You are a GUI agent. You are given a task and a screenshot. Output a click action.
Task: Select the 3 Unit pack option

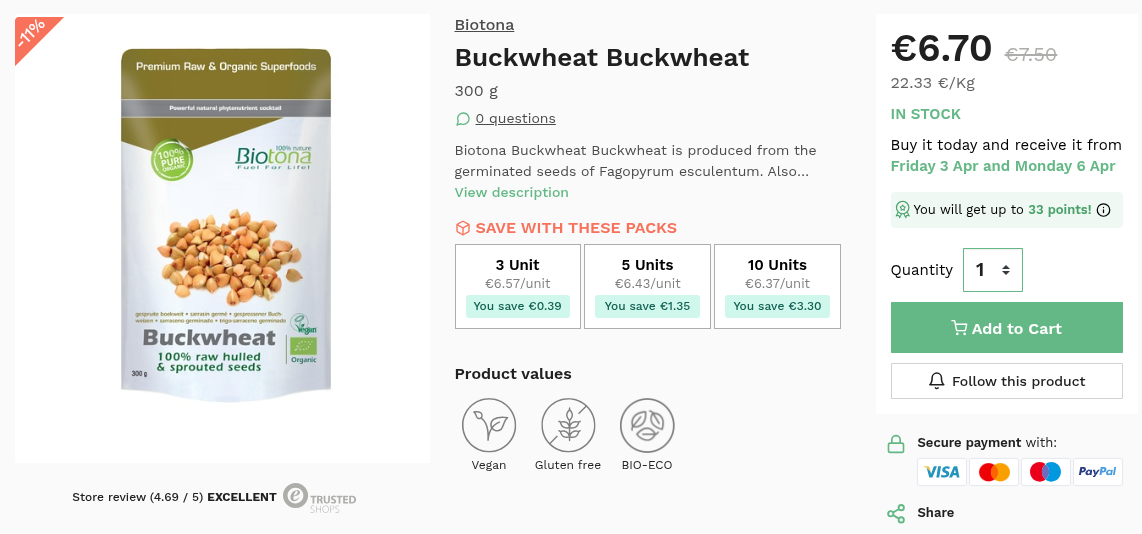[518, 286]
